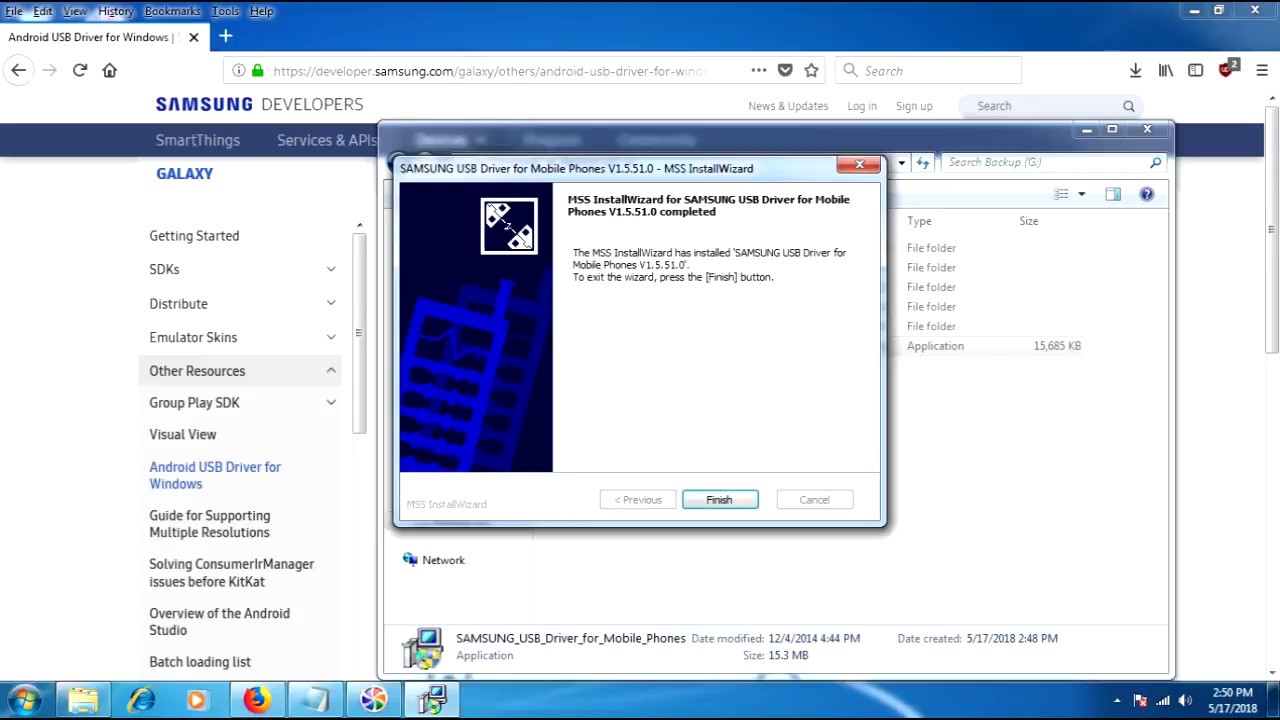1280x720 pixels.
Task: Bookmark this page with star icon
Action: pos(812,70)
